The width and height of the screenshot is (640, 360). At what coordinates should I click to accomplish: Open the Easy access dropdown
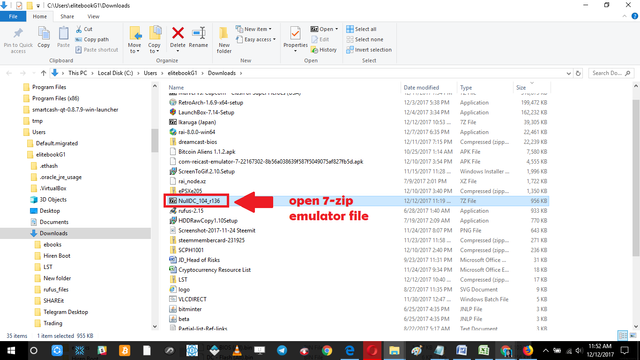tap(256, 40)
